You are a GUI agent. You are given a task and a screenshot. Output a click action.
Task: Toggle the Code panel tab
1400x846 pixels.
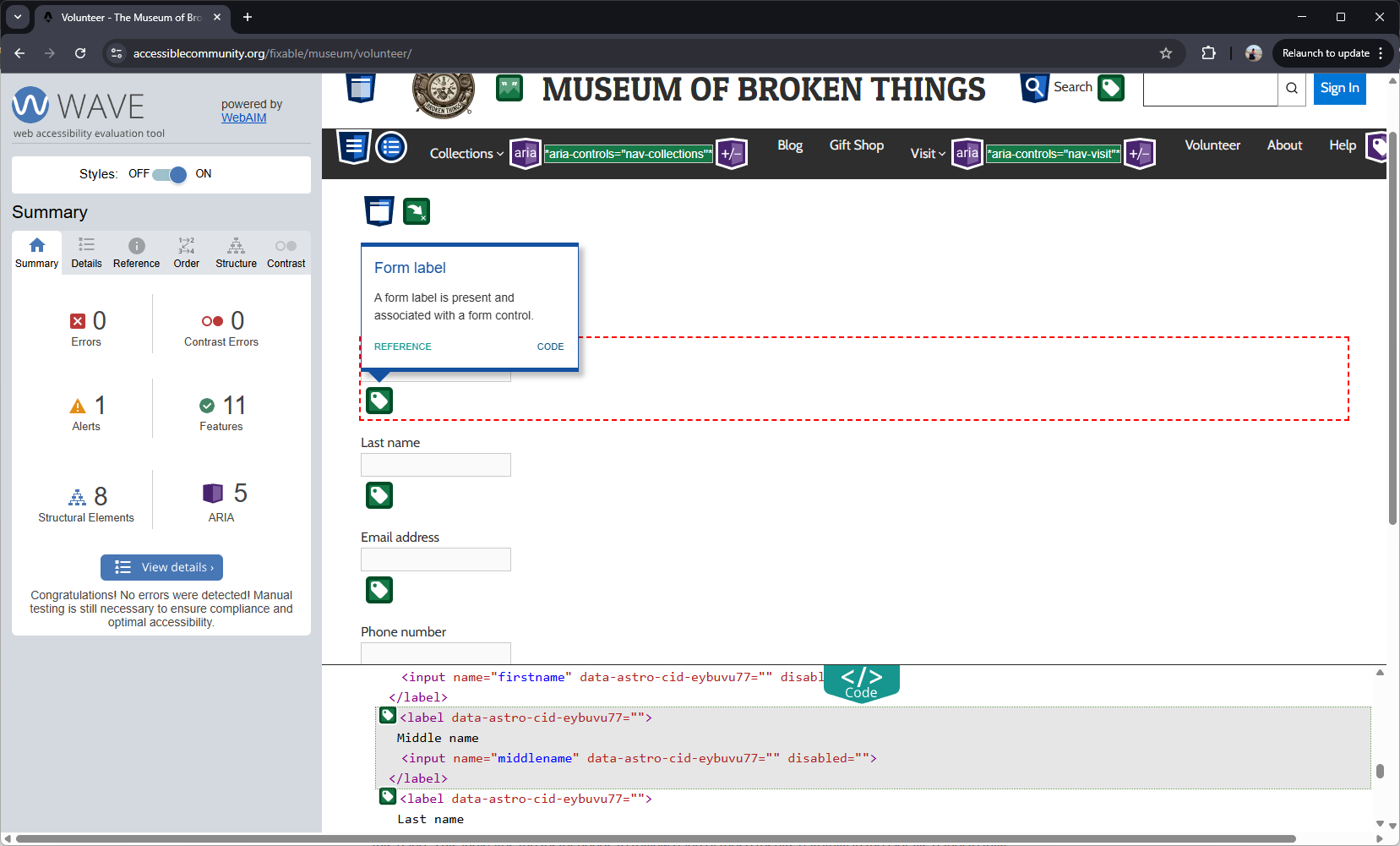click(862, 683)
